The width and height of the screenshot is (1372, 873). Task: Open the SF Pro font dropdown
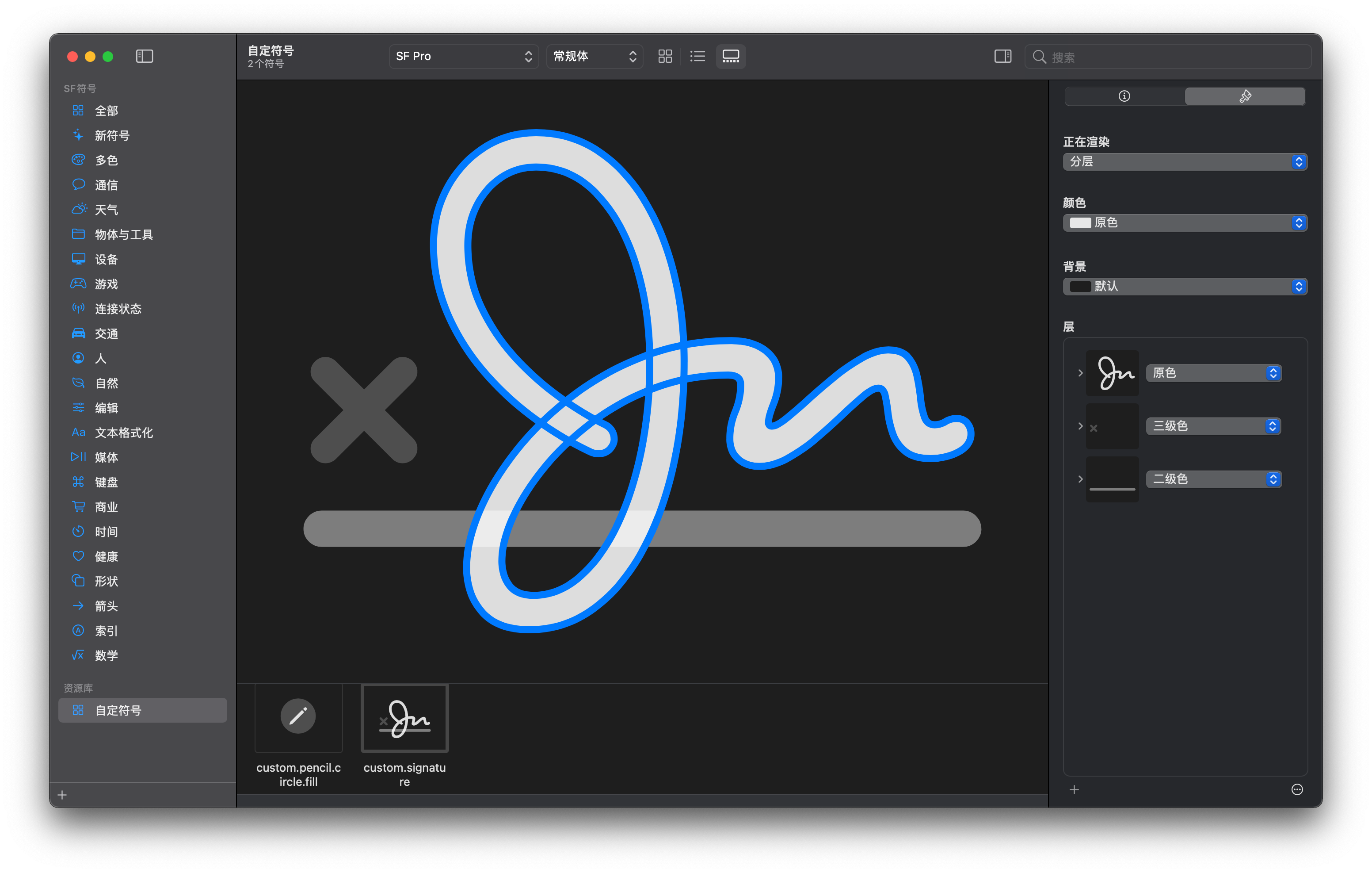coord(463,56)
